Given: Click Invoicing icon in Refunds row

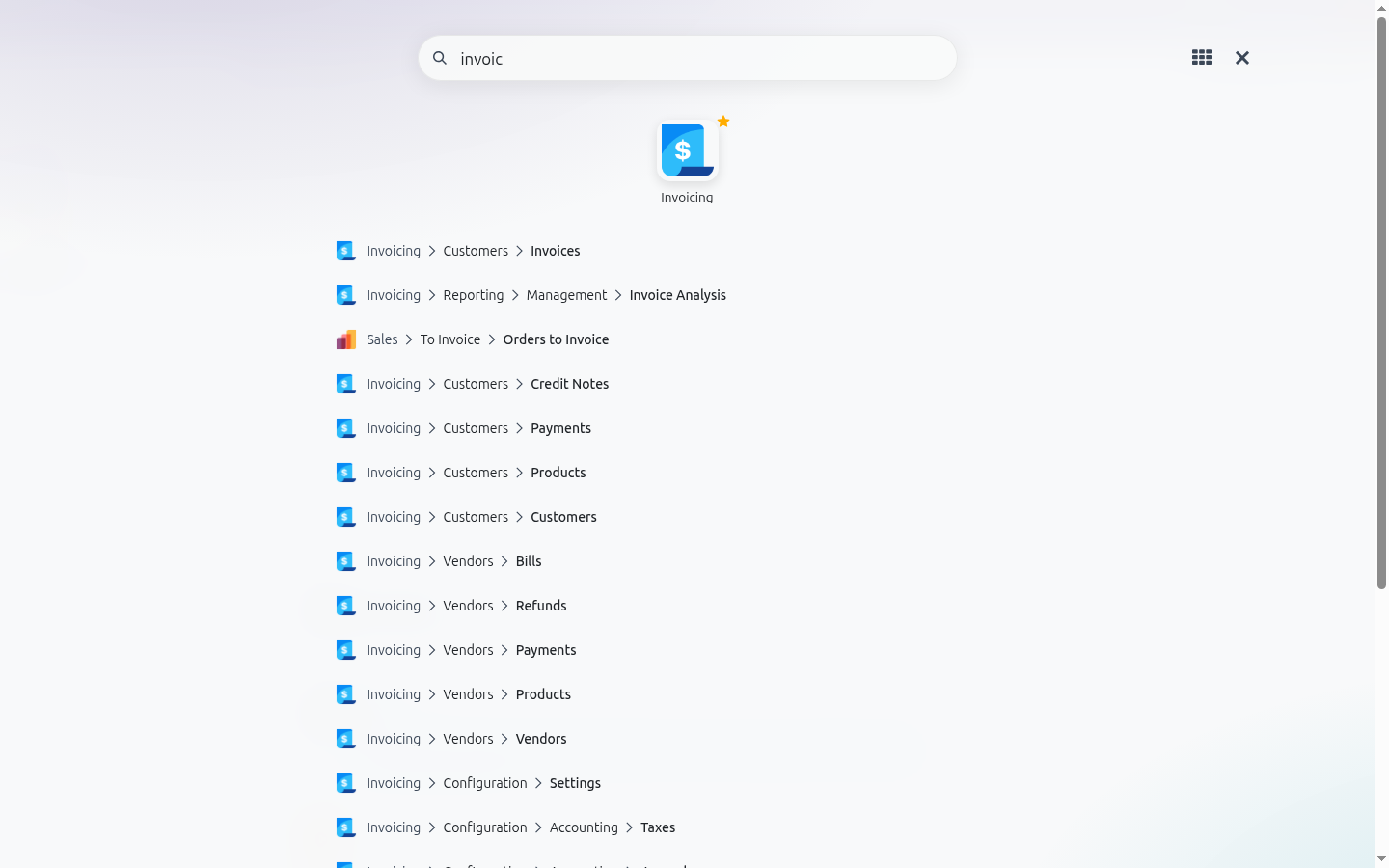Looking at the screenshot, I should point(346,606).
